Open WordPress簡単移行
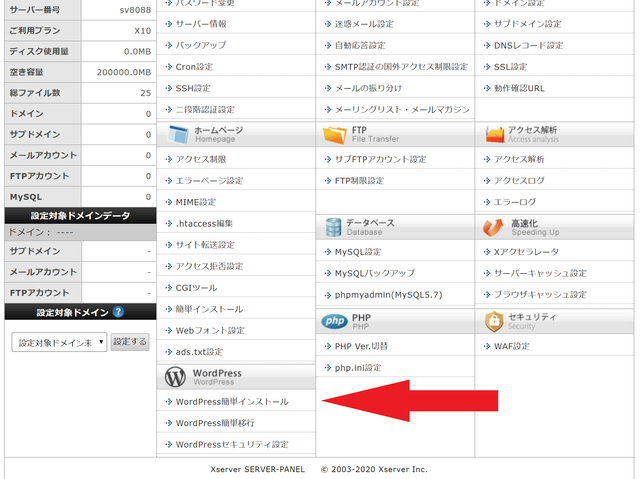Viewport: 640px width, 479px height. click(215, 423)
